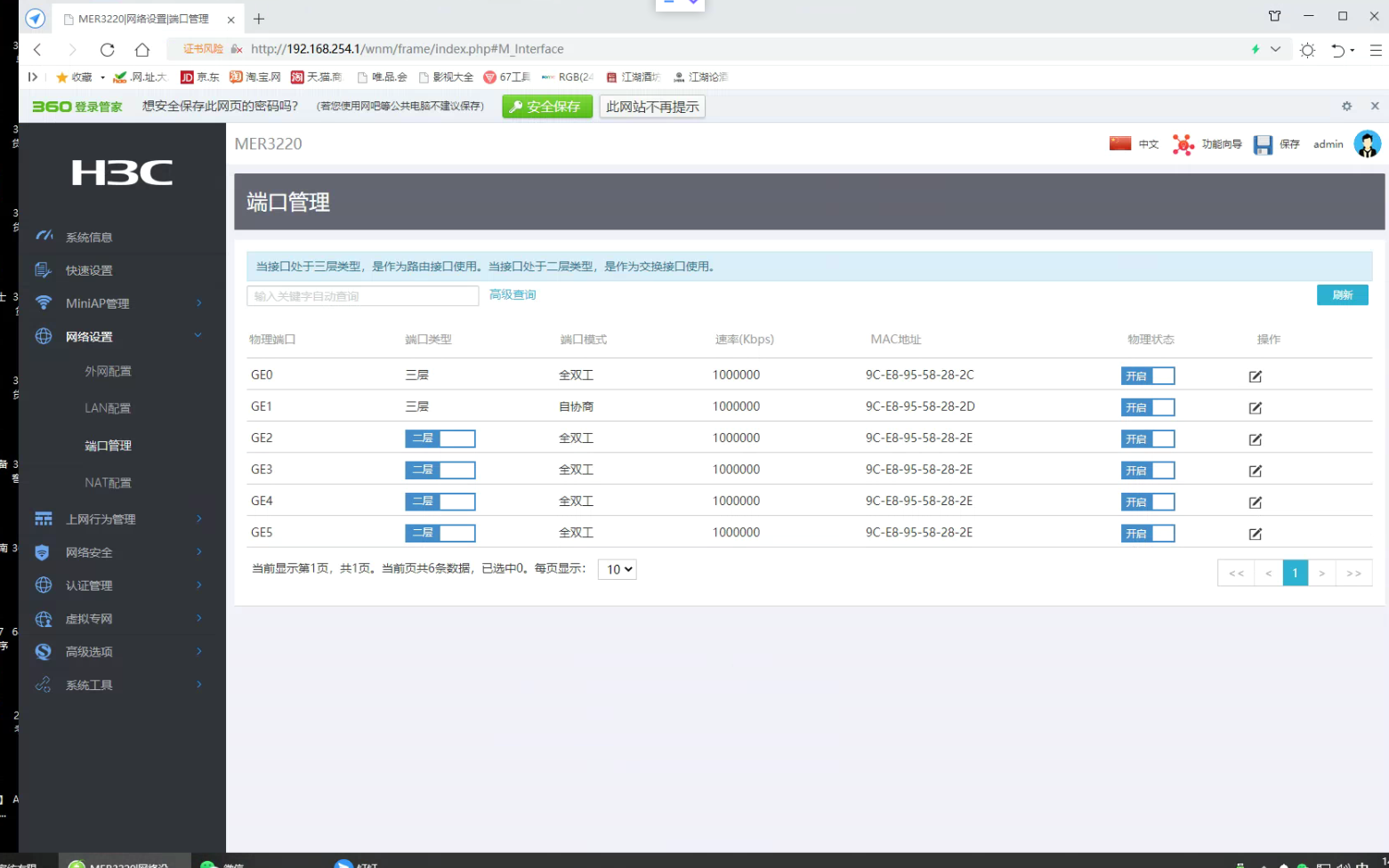Click the browser home icon

click(x=142, y=50)
